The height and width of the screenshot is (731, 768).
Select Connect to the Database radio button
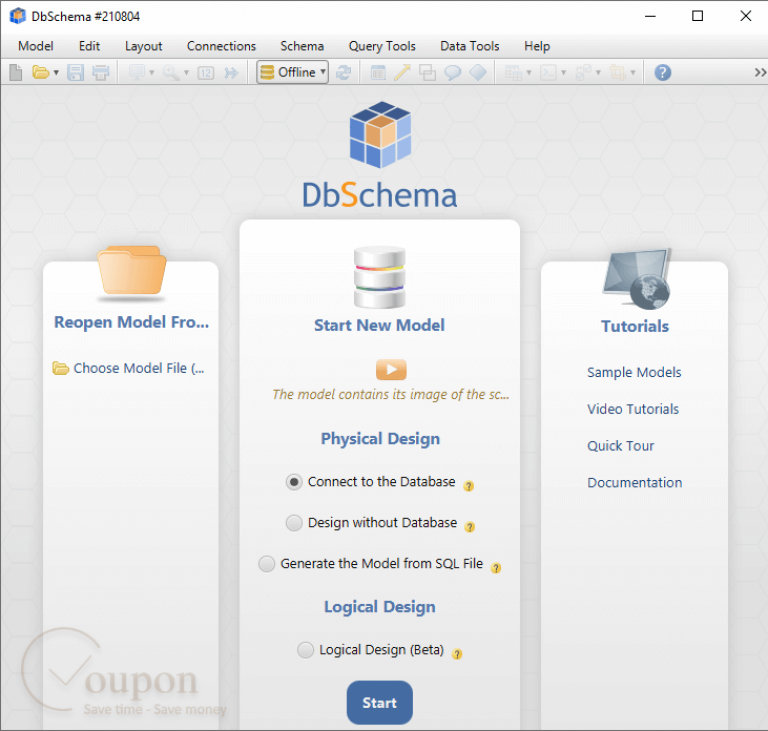294,482
